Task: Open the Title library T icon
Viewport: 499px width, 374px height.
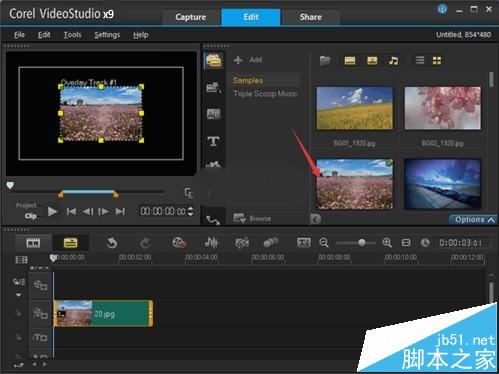Action: 213,141
